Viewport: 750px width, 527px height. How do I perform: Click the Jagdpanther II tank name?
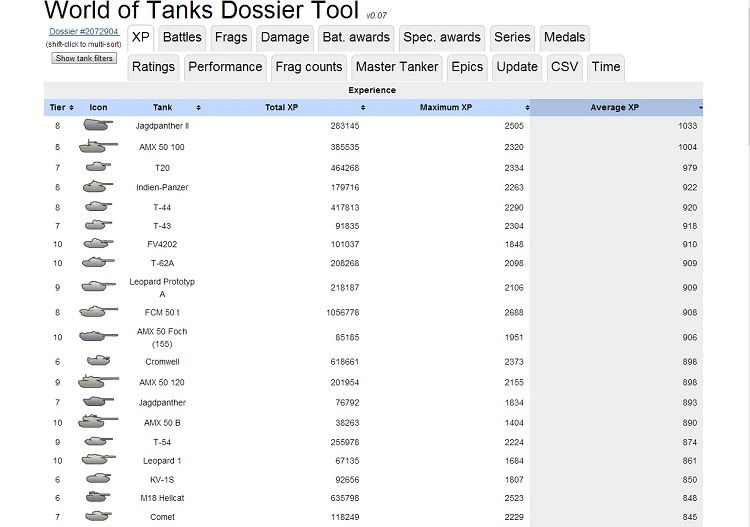[x=162, y=126]
